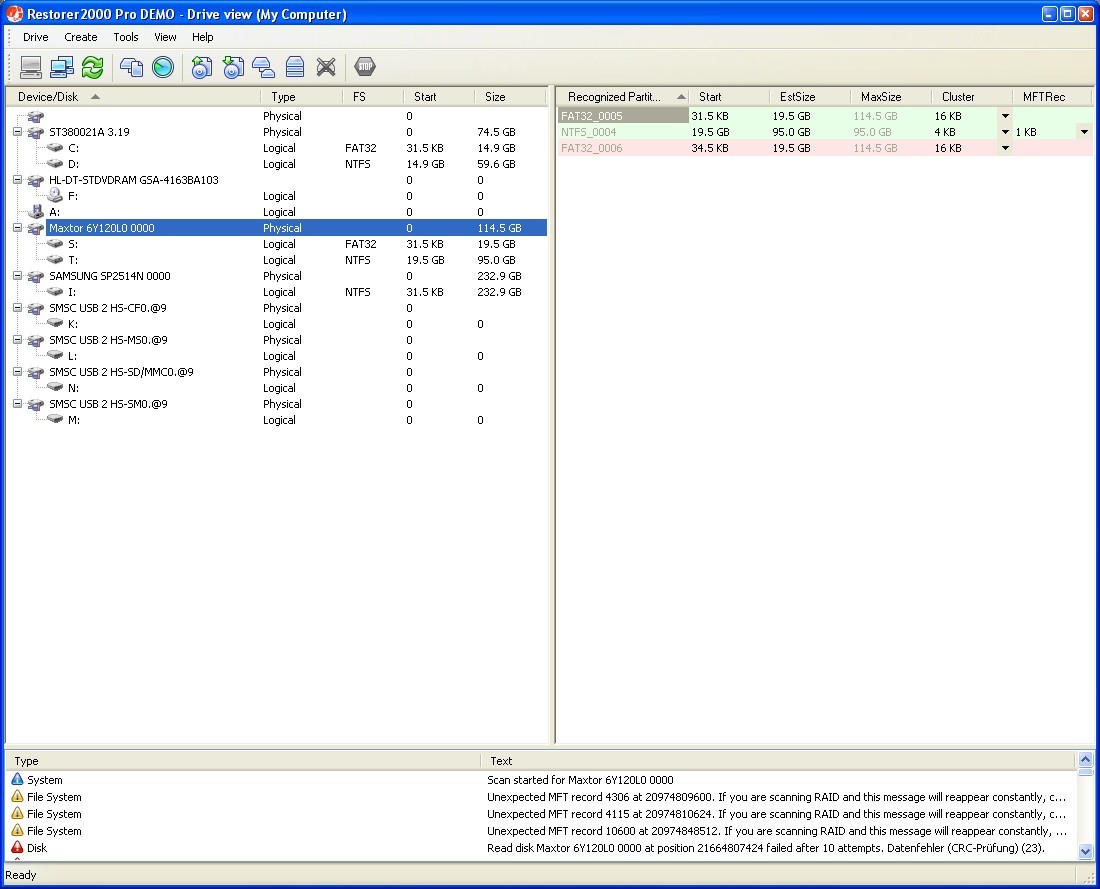Click the FS column header
The height and width of the screenshot is (889, 1100).
coord(373,97)
